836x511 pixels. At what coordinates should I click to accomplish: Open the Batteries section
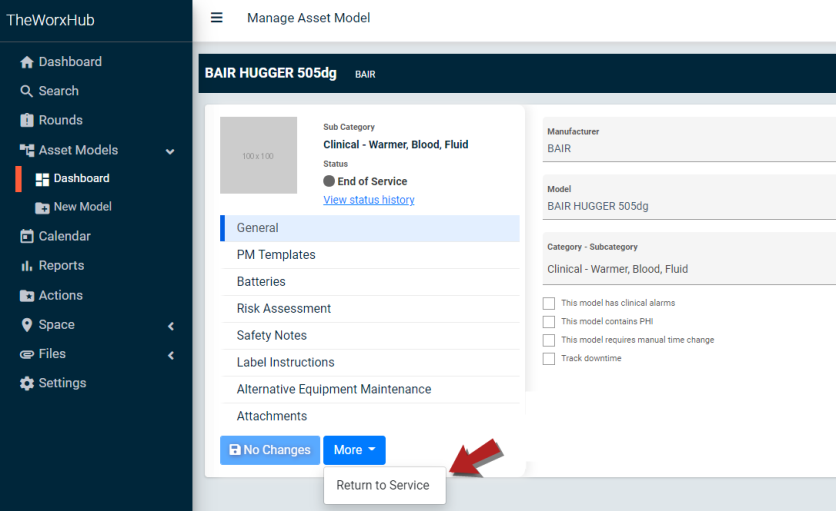click(x=370, y=282)
